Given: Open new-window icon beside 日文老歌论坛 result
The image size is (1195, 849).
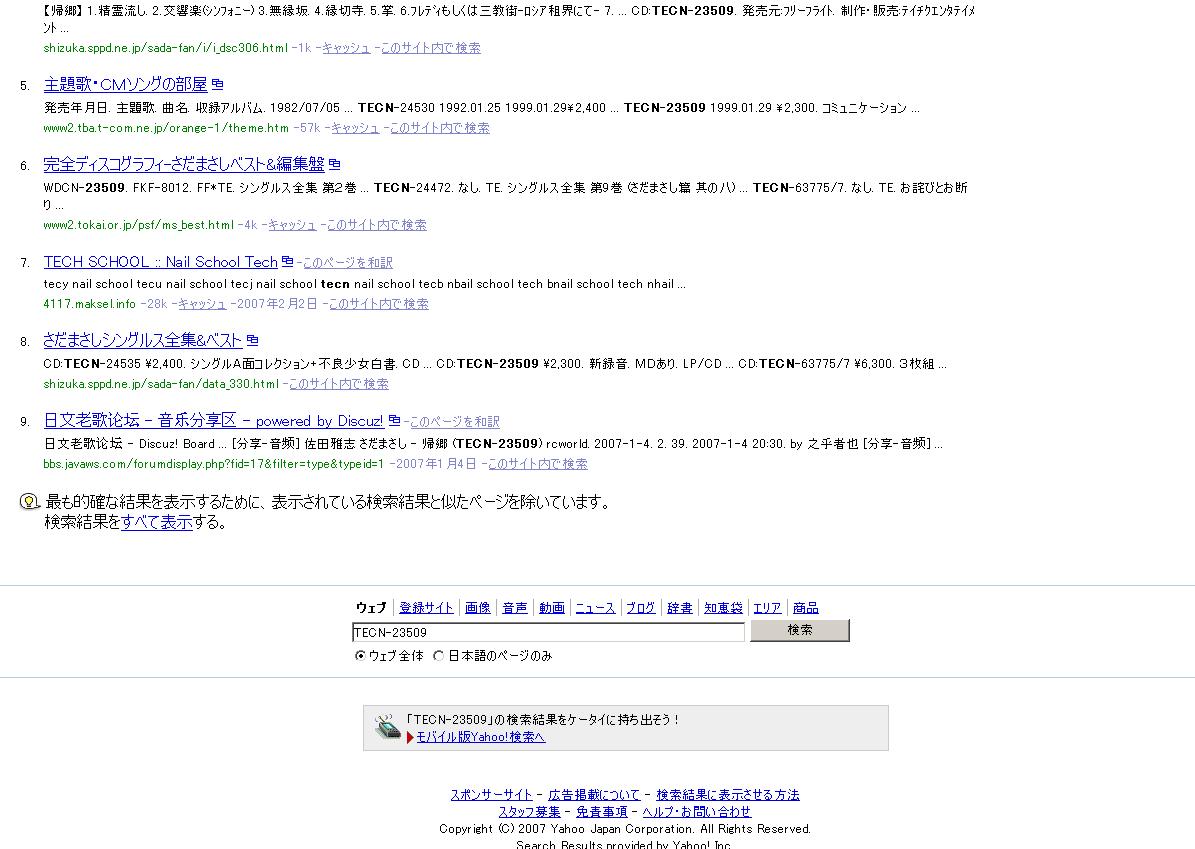Looking at the screenshot, I should tap(394, 420).
